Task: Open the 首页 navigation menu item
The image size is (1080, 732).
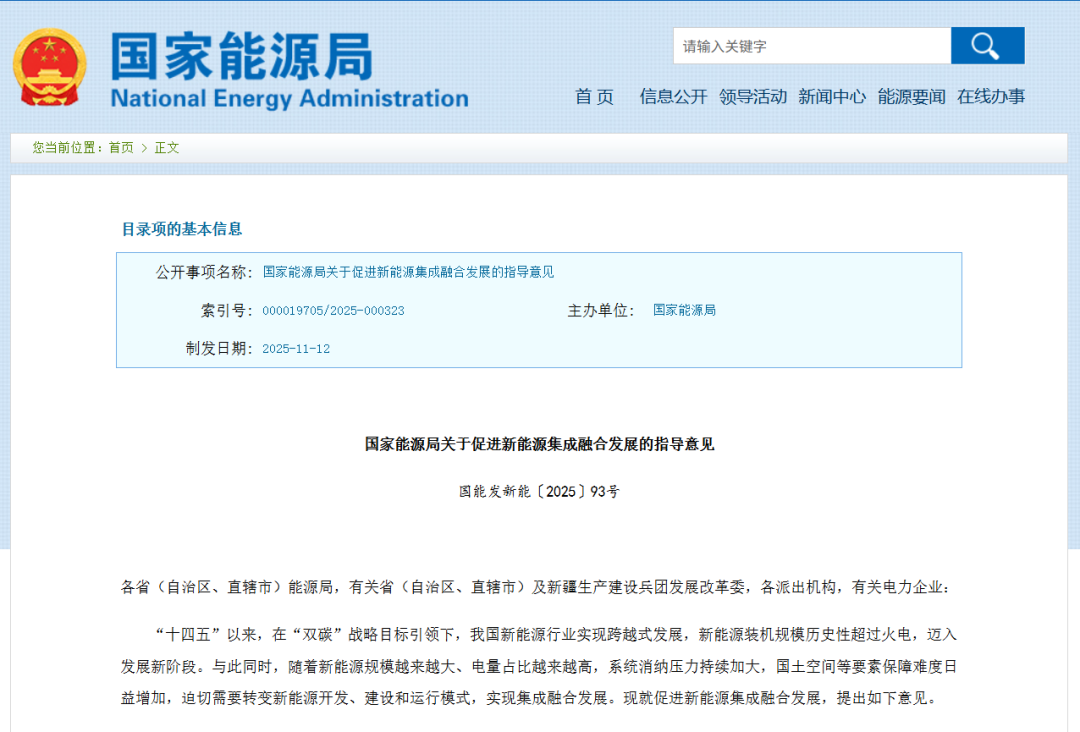Action: [594, 98]
